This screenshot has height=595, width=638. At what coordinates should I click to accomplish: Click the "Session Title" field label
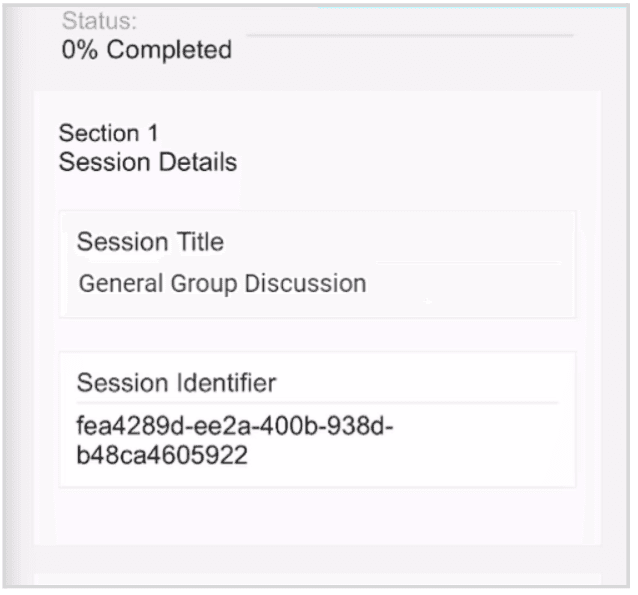point(151,242)
